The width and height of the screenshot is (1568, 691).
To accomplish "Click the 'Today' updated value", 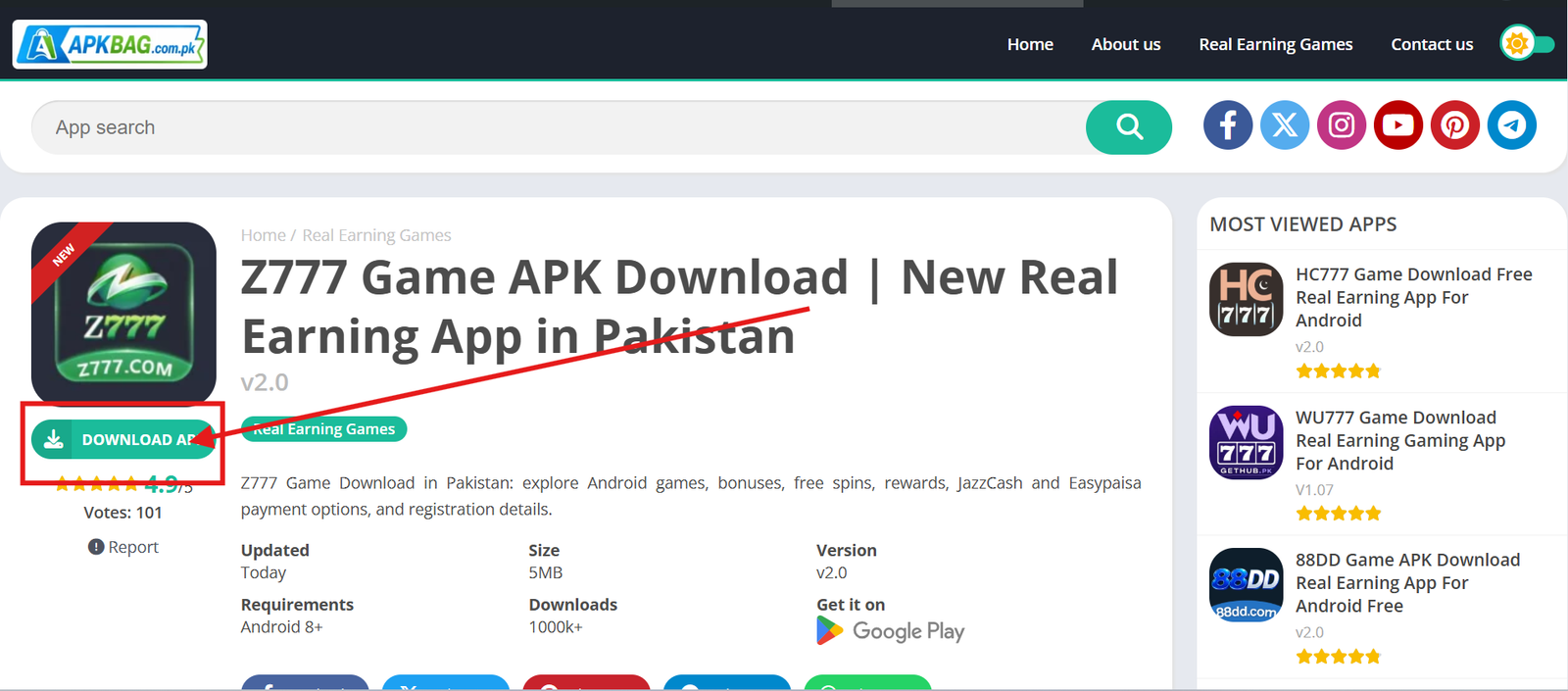I will coord(264,572).
